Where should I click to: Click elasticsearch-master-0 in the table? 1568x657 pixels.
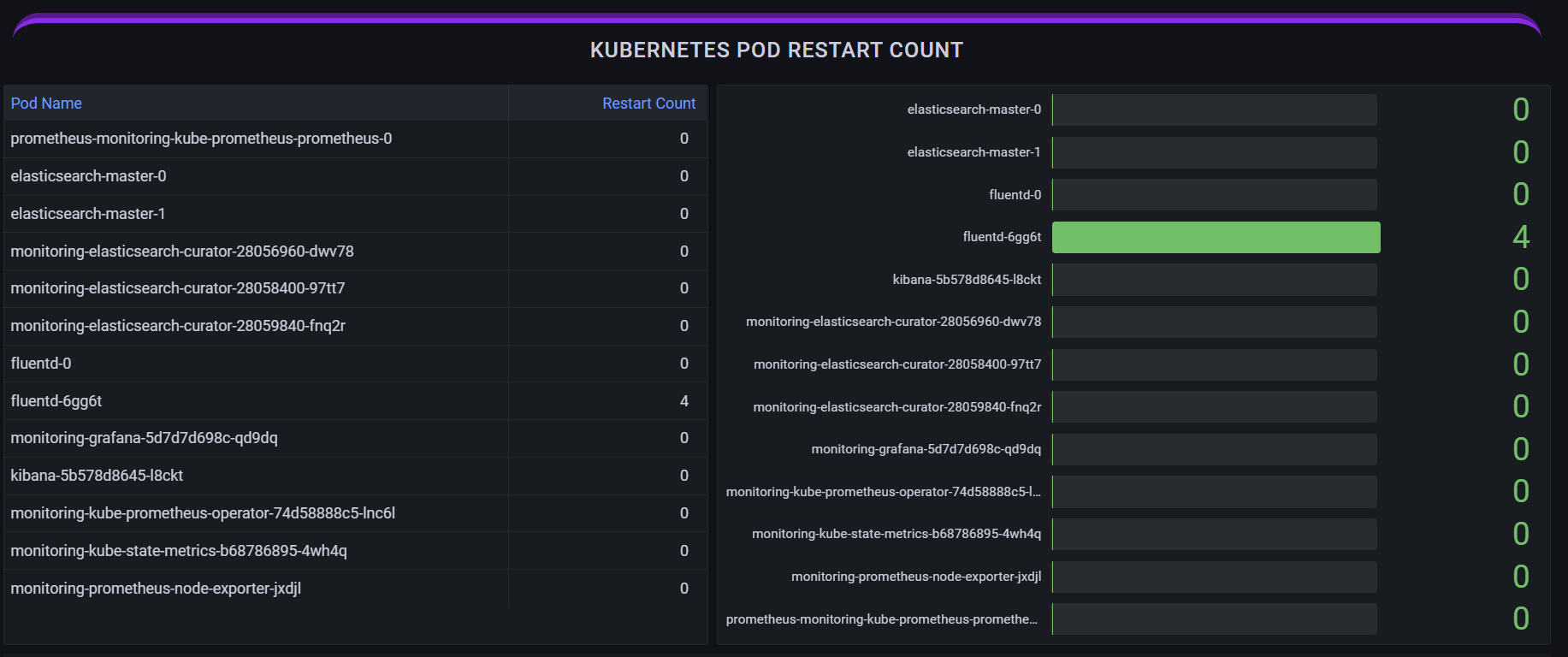coord(88,176)
